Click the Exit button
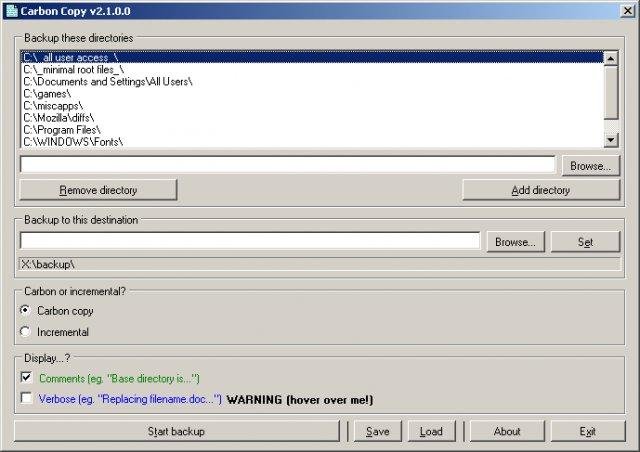This screenshot has height=452, width=640. click(x=587, y=431)
